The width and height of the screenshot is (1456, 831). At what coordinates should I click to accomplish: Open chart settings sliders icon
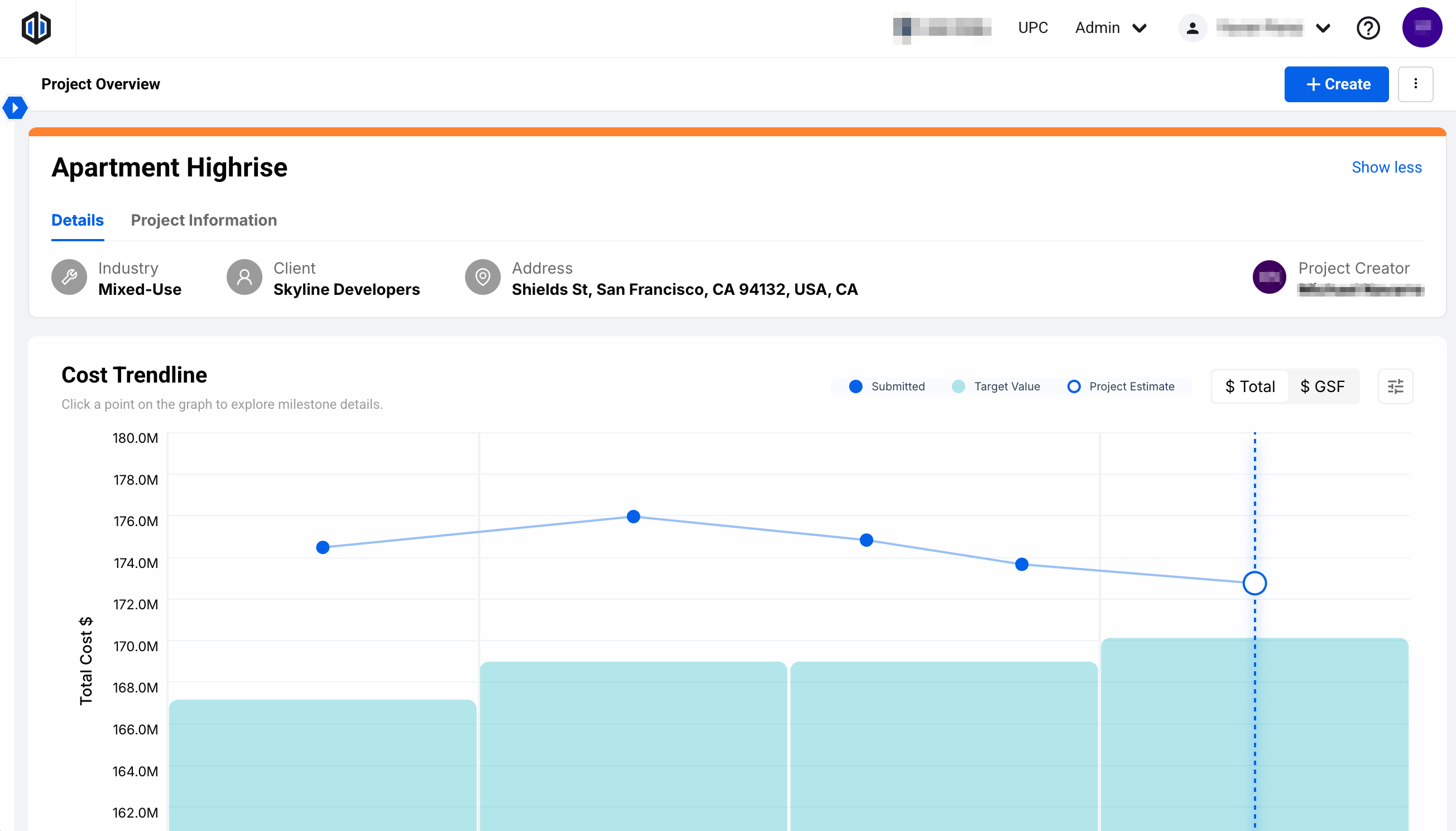(1395, 386)
